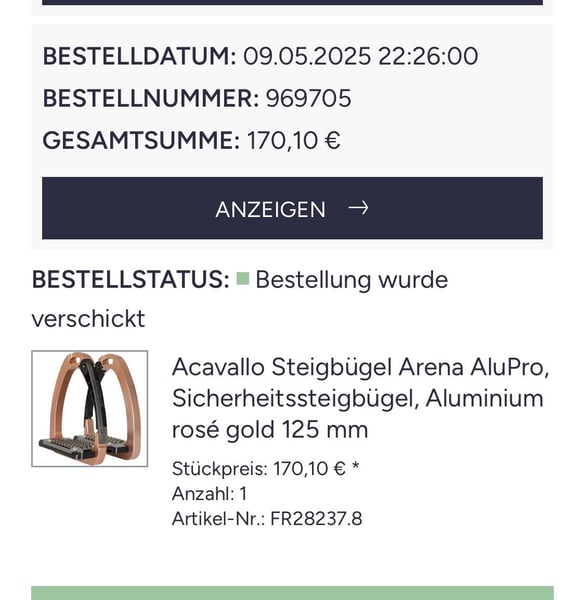
Task: Click the Gesamtsumme 170,10 € value
Action: click(x=293, y=140)
